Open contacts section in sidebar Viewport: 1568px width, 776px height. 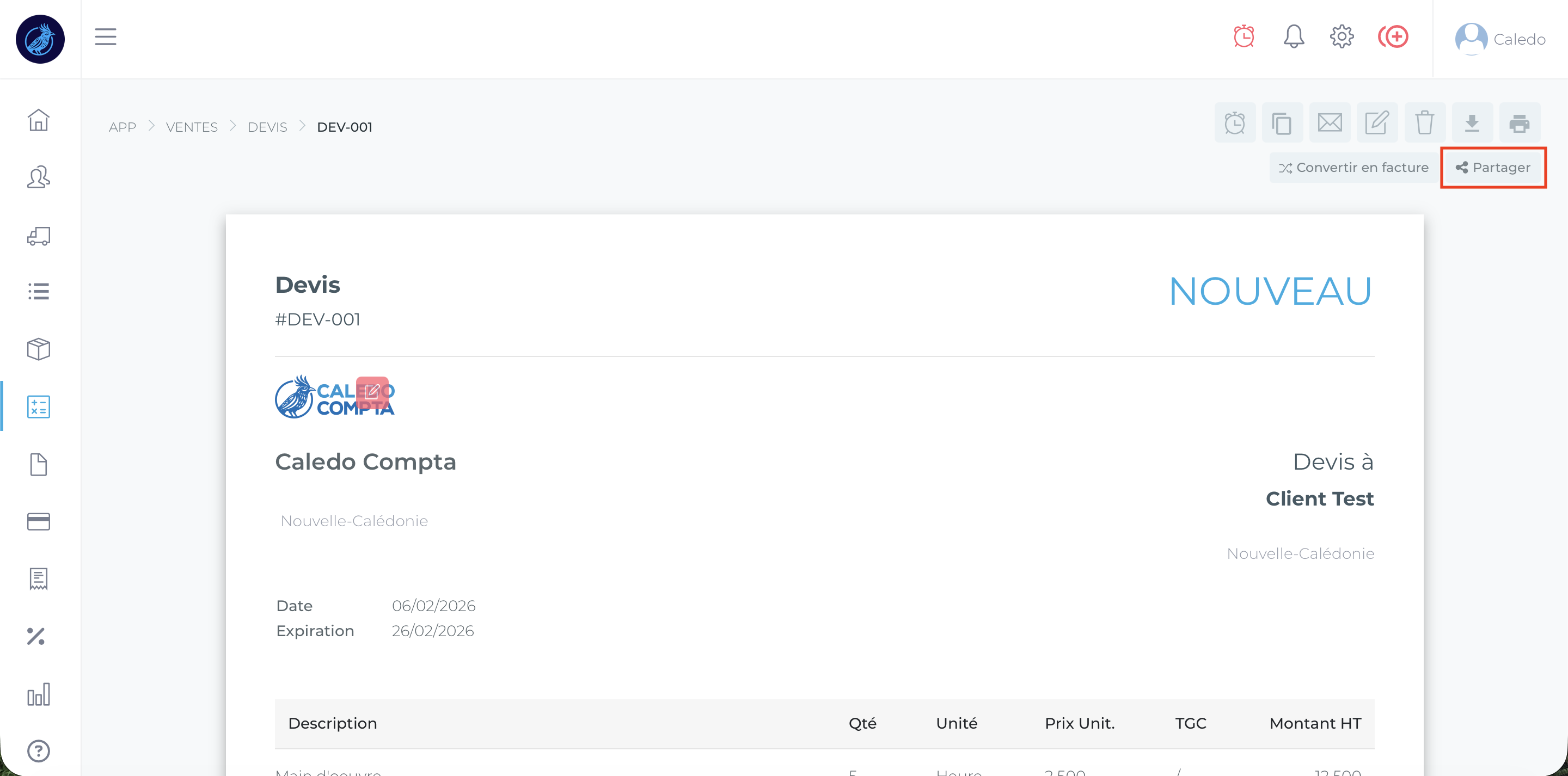[x=38, y=177]
